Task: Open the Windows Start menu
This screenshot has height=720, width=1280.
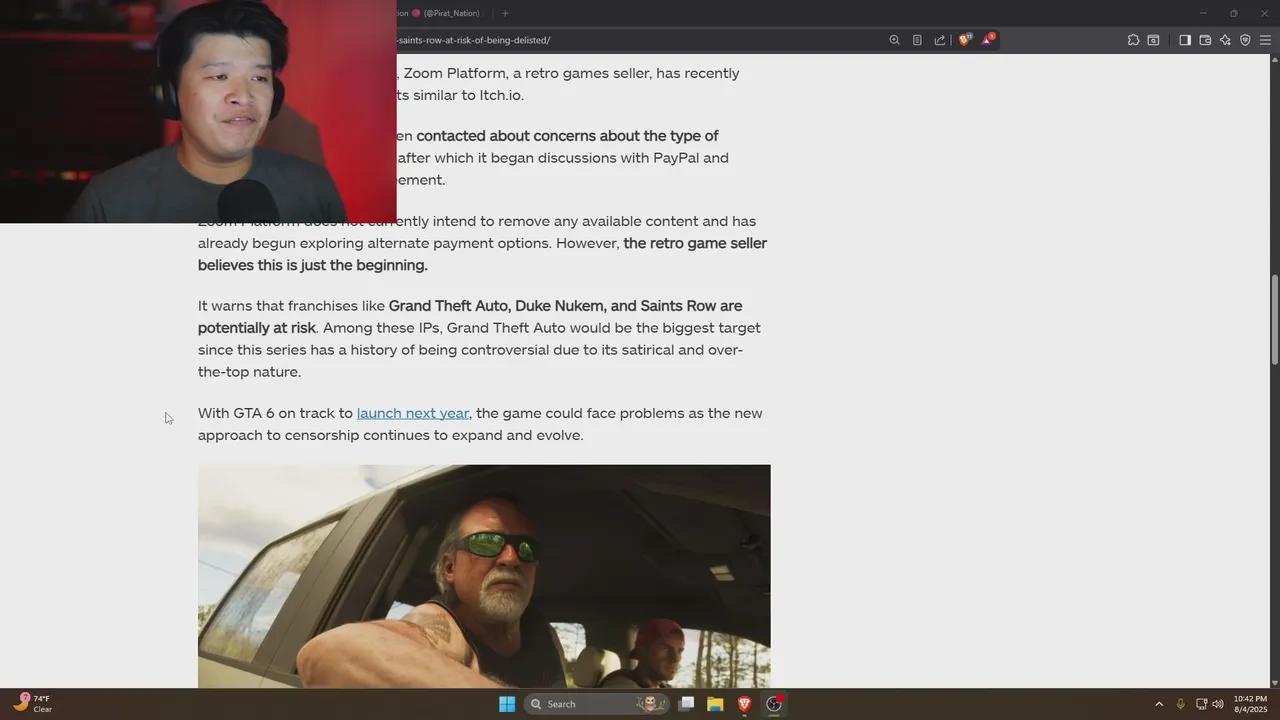Action: (507, 704)
